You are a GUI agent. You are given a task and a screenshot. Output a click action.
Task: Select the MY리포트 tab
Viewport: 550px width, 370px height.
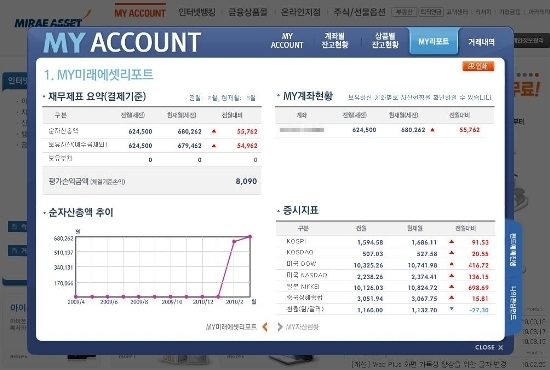pyautogui.click(x=434, y=41)
